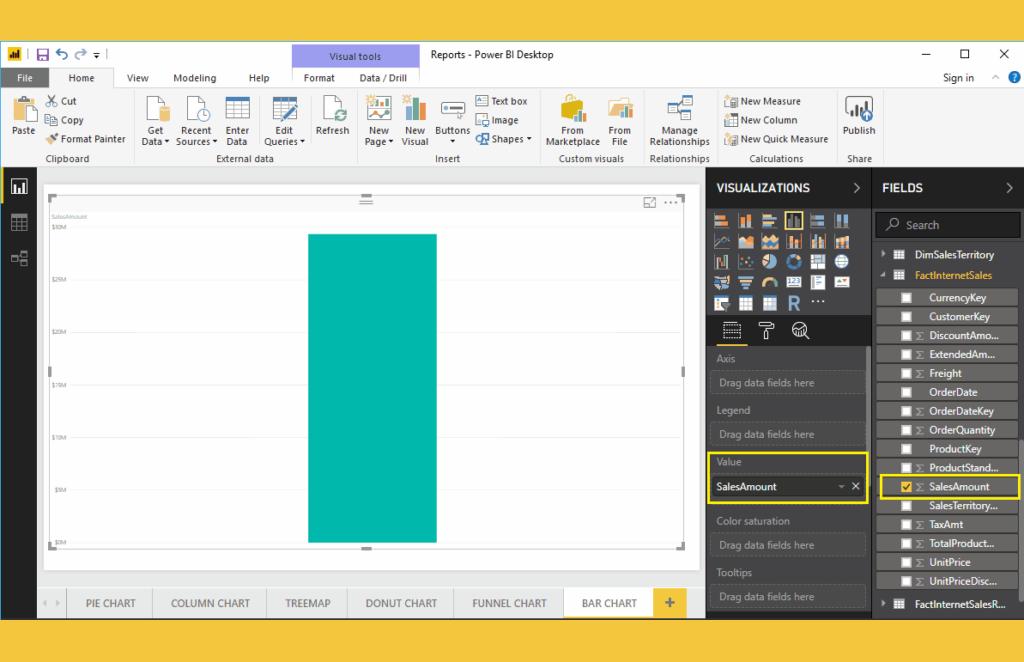1024x662 pixels.
Task: Open the PIE CHART page tab
Action: click(x=110, y=603)
